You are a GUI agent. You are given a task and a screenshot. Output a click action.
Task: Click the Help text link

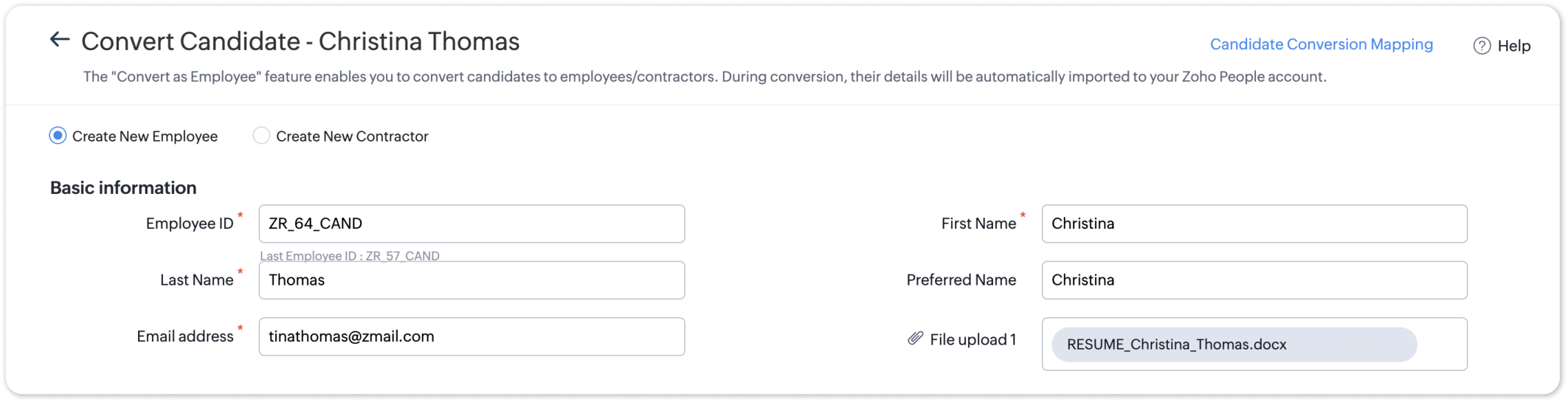[1513, 46]
